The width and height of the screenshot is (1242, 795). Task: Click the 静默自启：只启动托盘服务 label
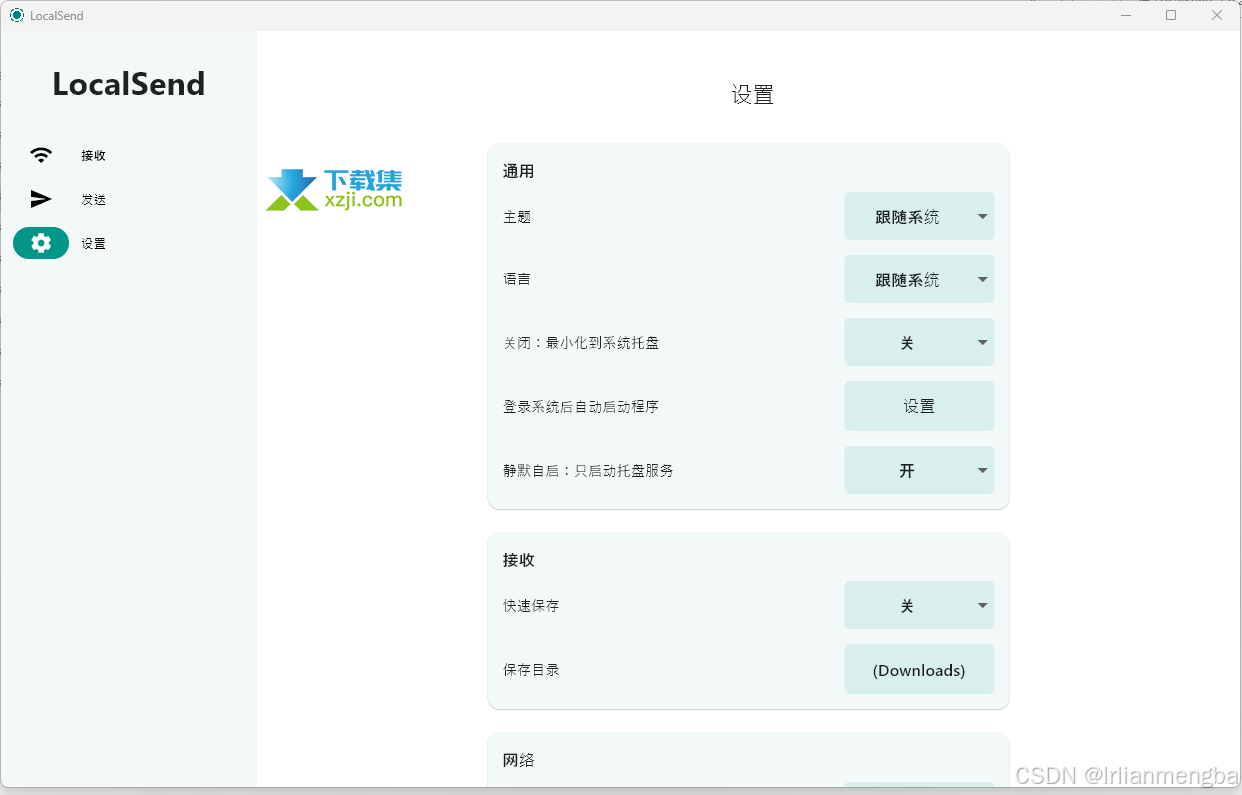coord(588,470)
